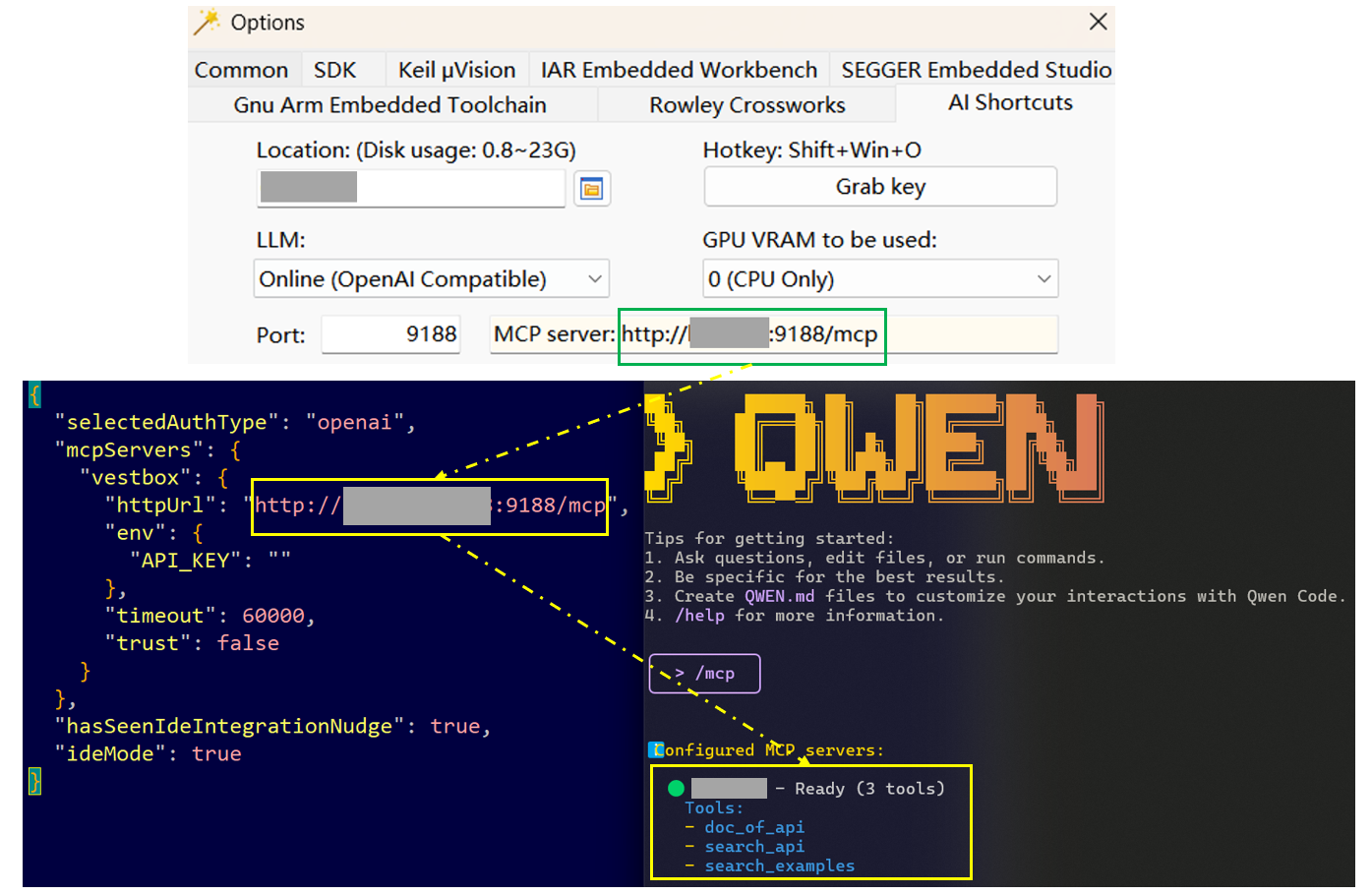Viewport: 1372px width, 895px height.
Task: Click the green Ready status dot in Qwen terminal
Action: coord(676,788)
